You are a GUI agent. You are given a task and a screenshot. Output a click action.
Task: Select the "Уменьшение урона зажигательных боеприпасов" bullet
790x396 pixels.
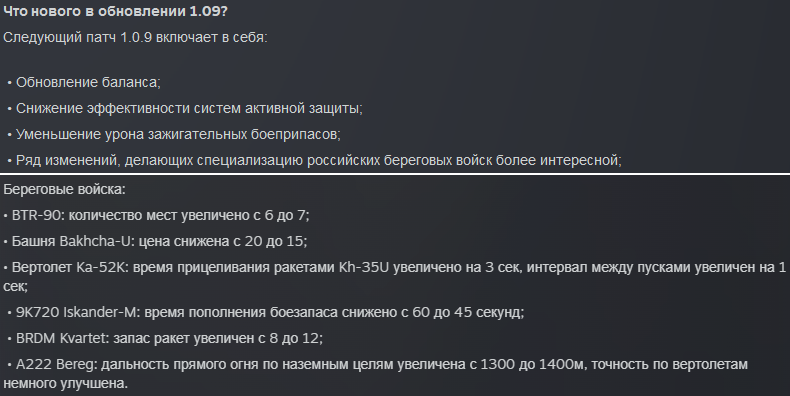coord(178,135)
